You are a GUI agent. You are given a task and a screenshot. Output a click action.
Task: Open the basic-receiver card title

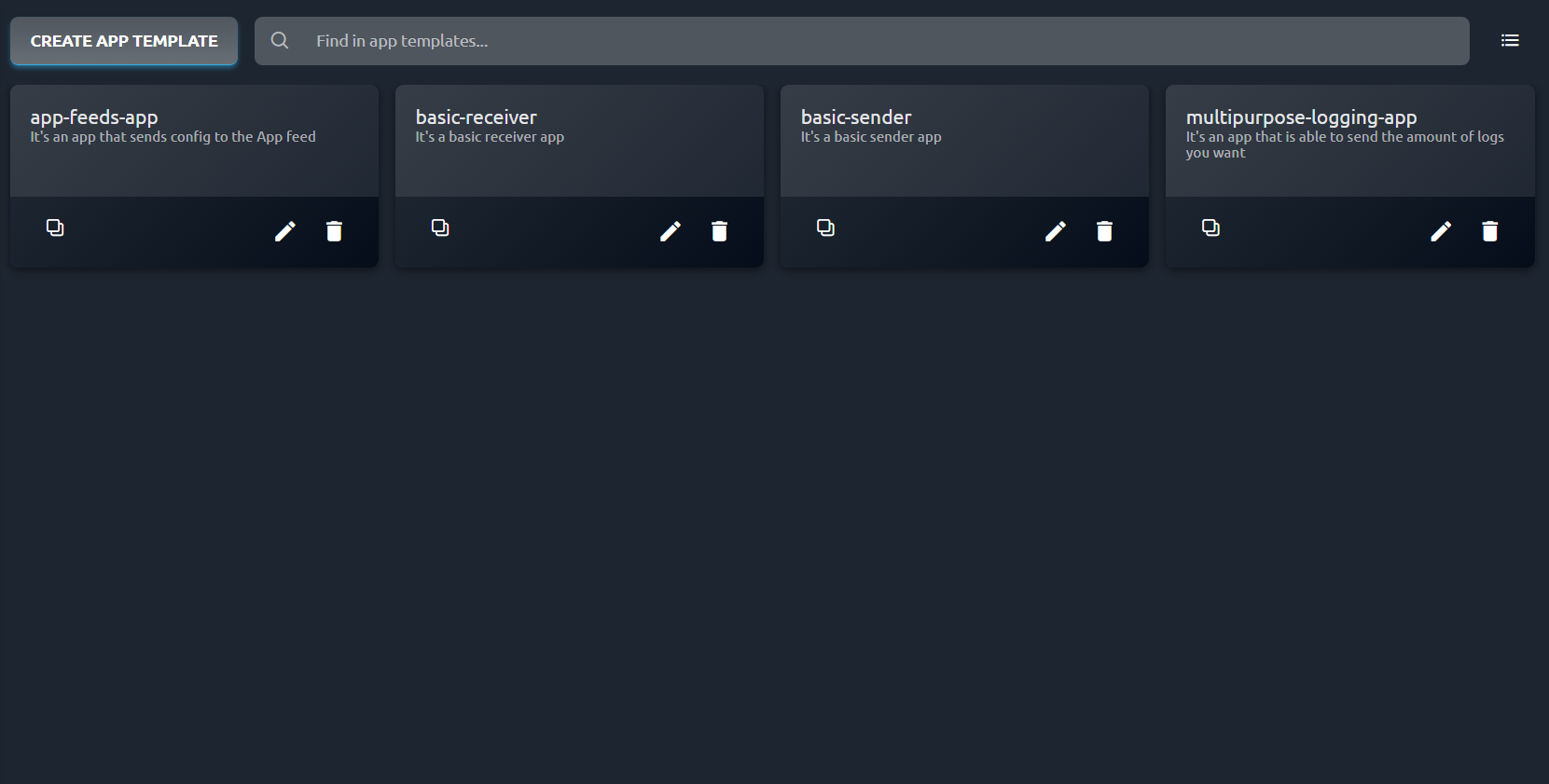pos(476,117)
